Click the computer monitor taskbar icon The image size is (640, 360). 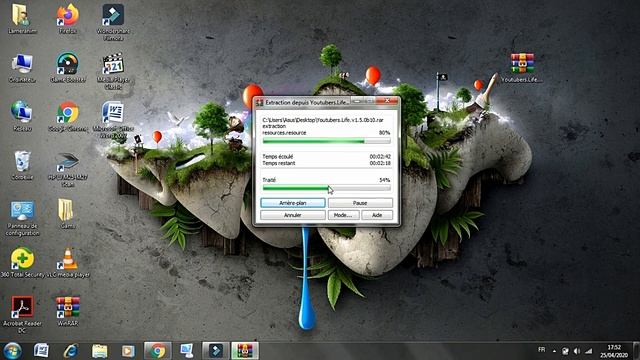pyautogui.click(x=187, y=351)
